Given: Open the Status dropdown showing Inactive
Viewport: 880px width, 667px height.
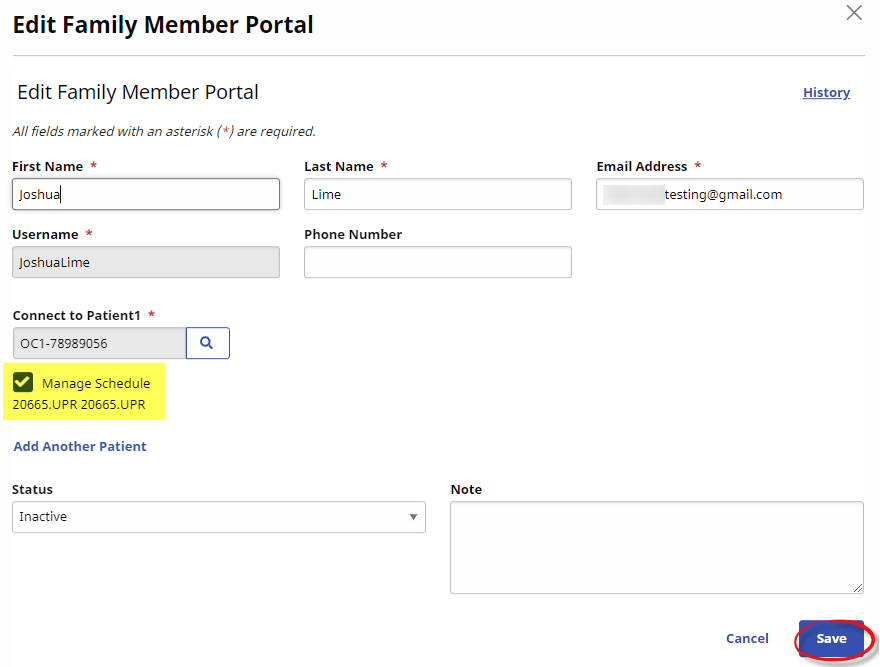Looking at the screenshot, I should (218, 517).
